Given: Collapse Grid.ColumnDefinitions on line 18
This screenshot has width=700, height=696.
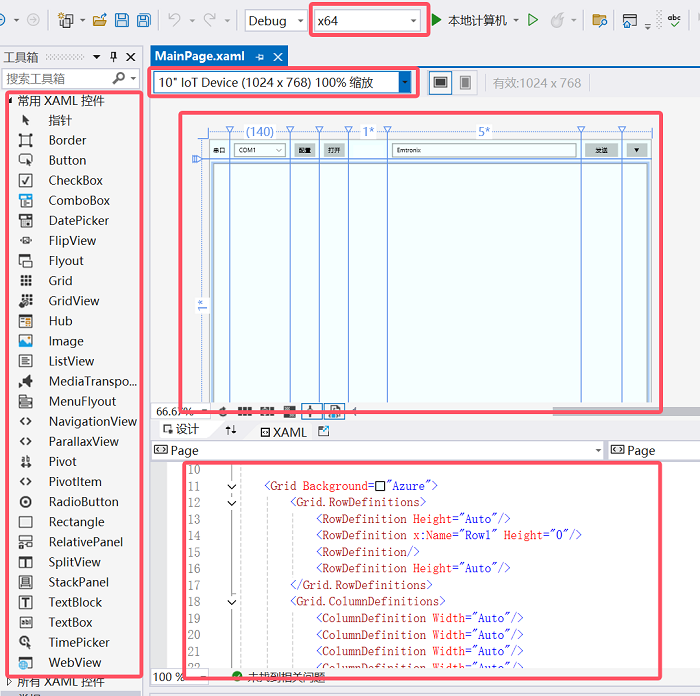Looking at the screenshot, I should pos(232,602).
